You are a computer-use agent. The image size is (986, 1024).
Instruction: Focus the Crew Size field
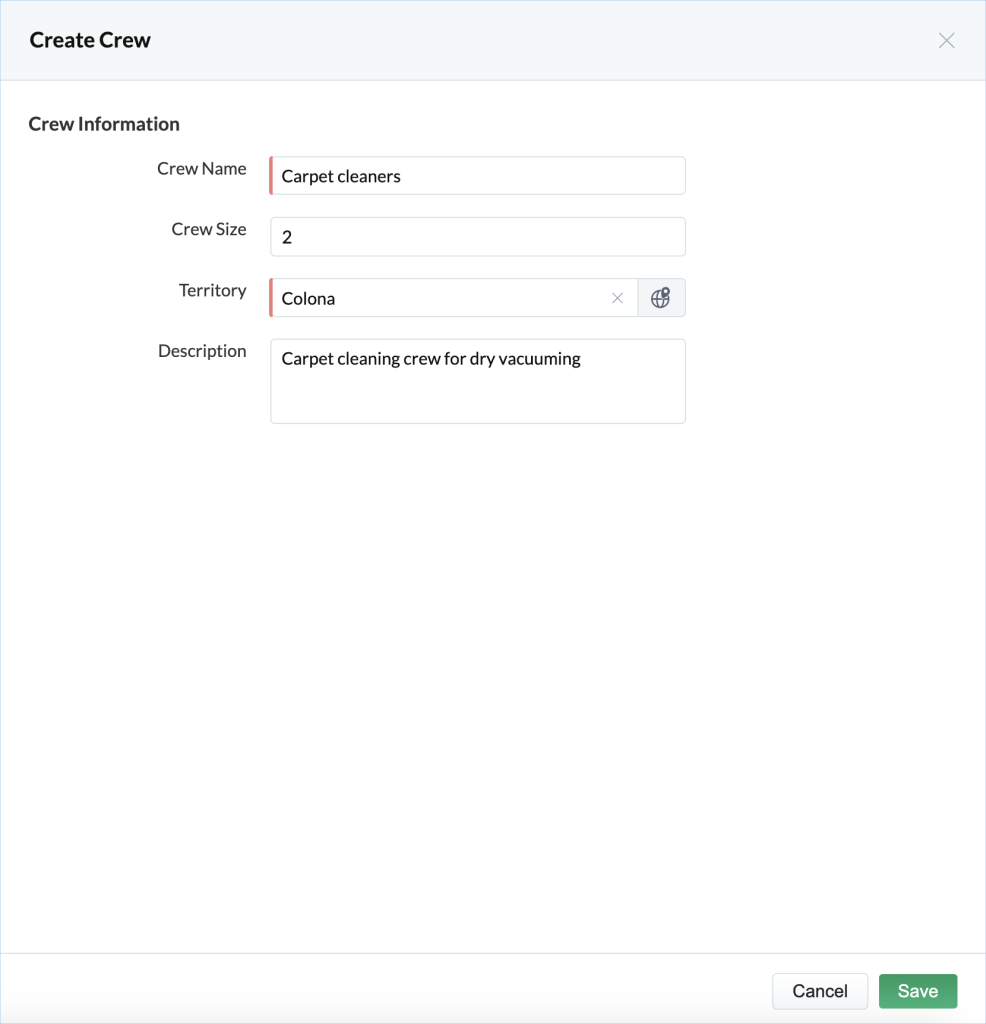(x=478, y=237)
